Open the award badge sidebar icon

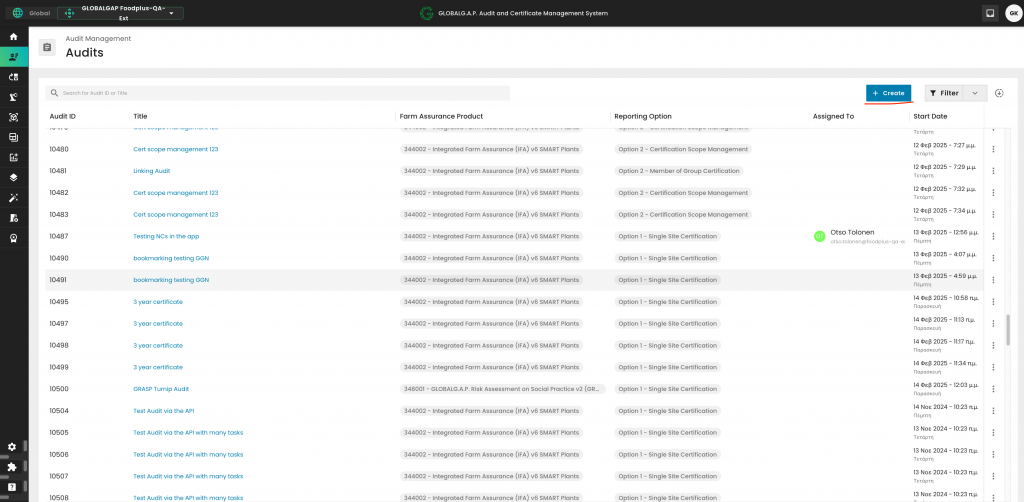tap(13, 238)
